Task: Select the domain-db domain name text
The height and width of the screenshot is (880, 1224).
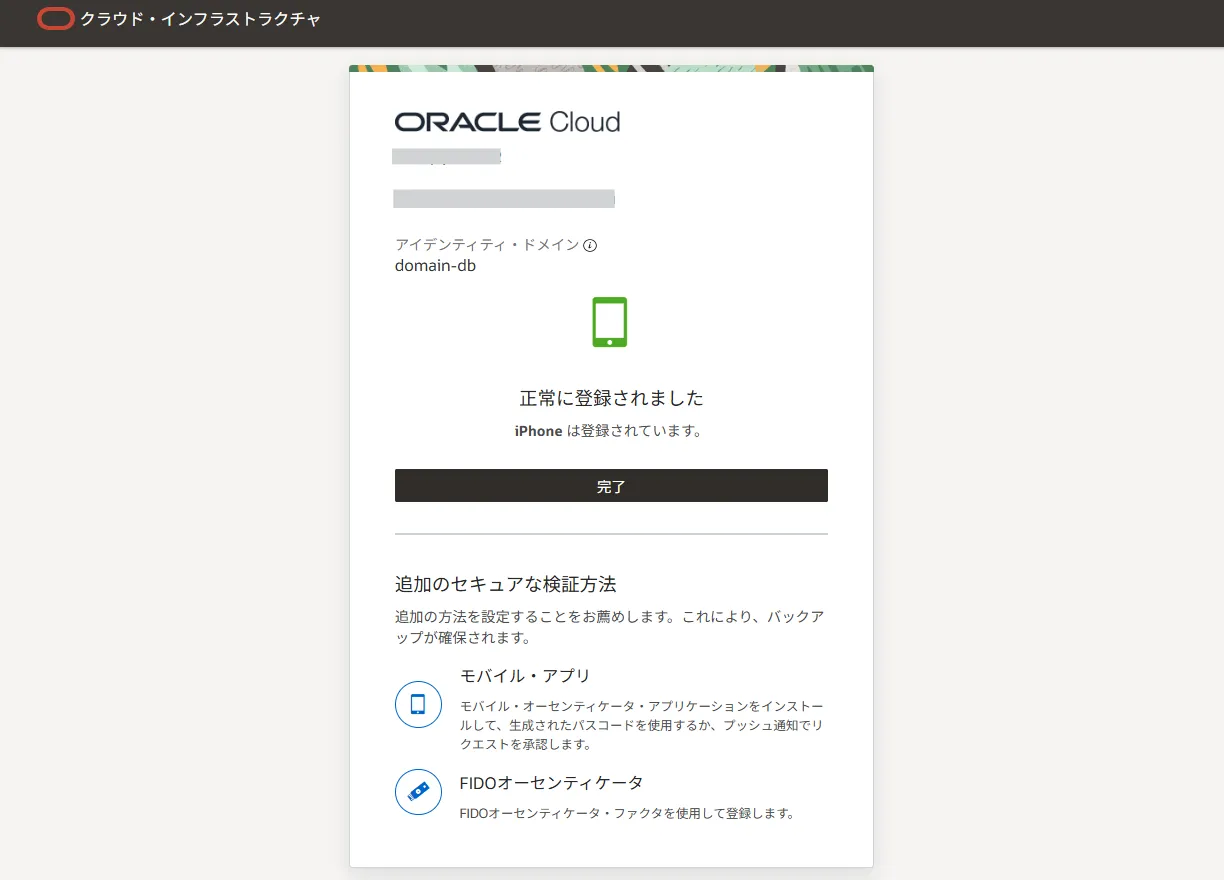Action: pyautogui.click(x=435, y=266)
